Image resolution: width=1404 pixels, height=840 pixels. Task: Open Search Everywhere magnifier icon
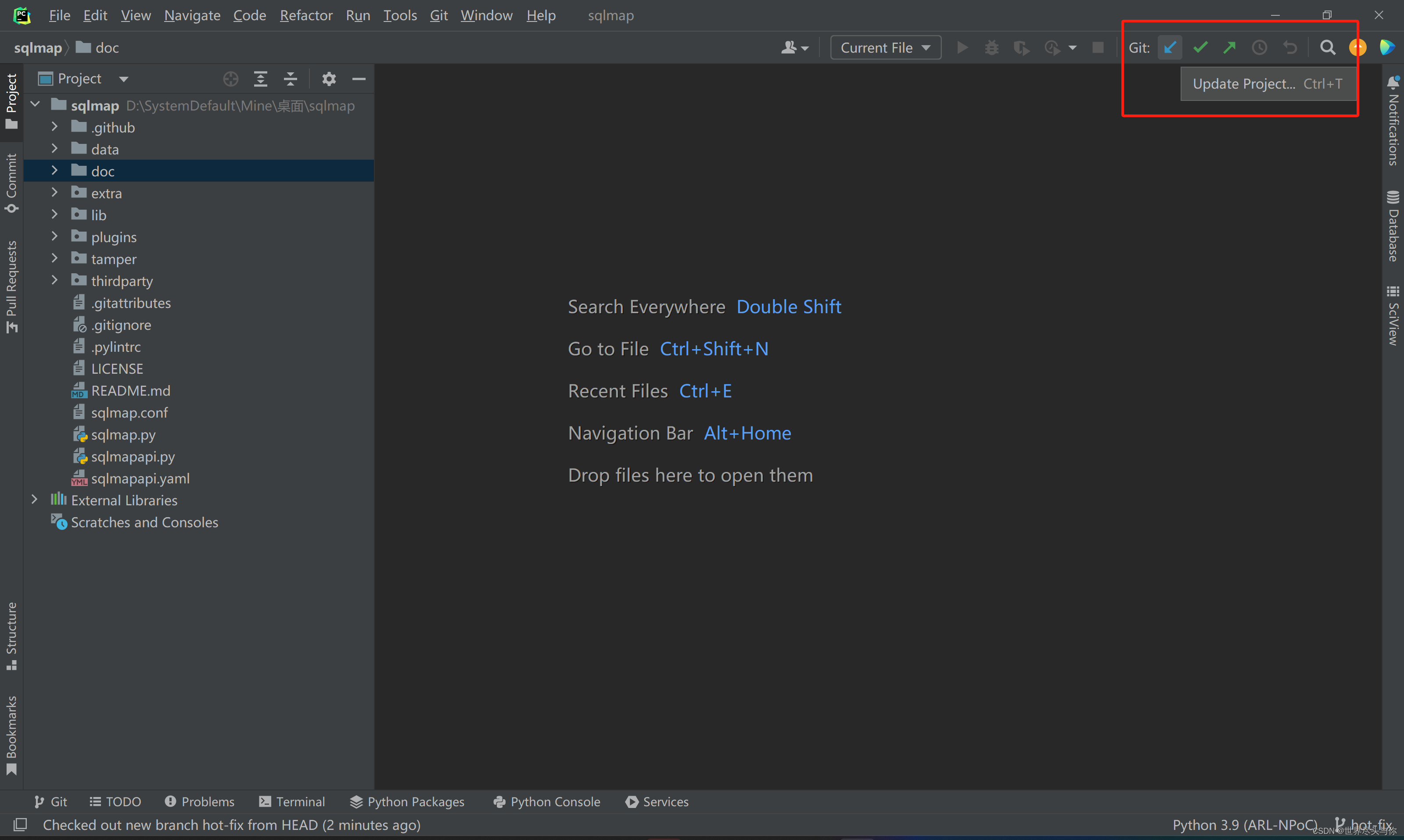pyautogui.click(x=1328, y=47)
